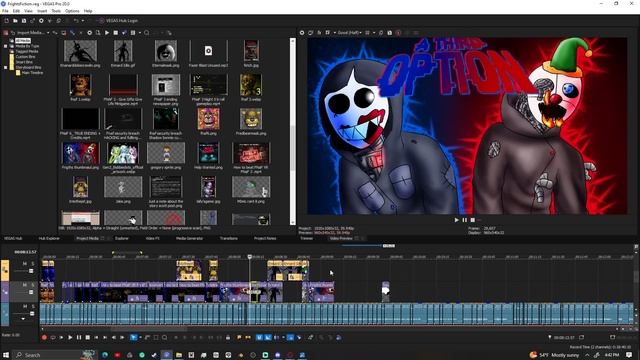Open the Project Media views dropdown arrow
The image size is (640, 360).
(x=140, y=33)
